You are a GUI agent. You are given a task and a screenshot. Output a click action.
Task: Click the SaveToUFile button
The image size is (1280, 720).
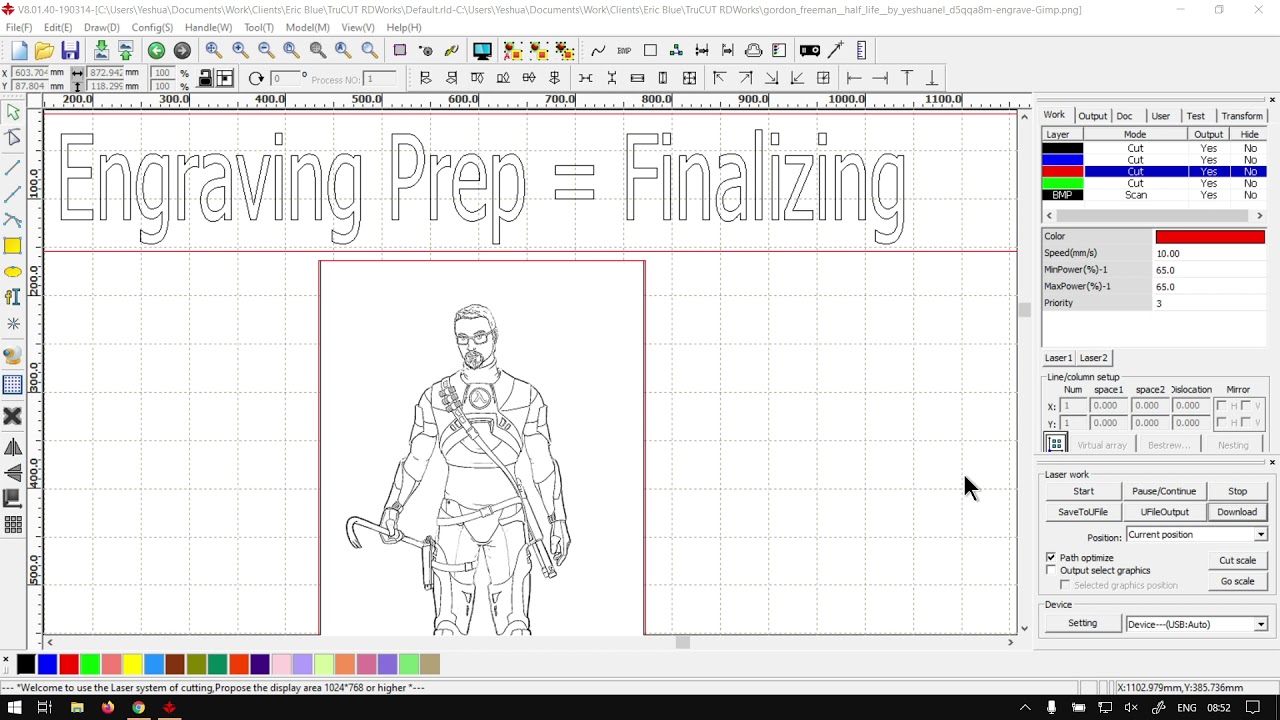coord(1083,512)
